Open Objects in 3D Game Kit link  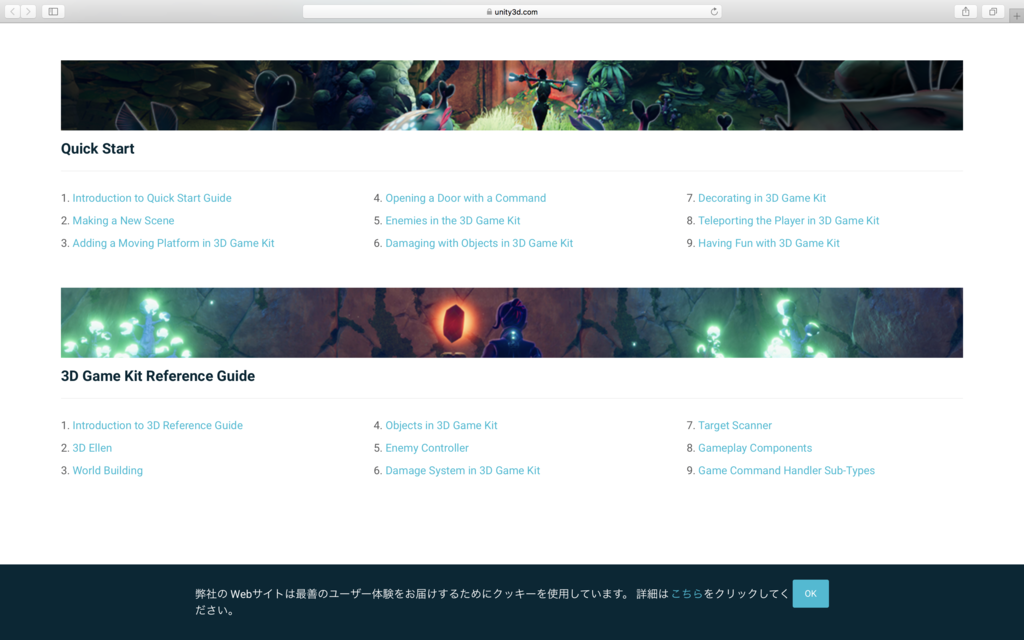(x=441, y=425)
